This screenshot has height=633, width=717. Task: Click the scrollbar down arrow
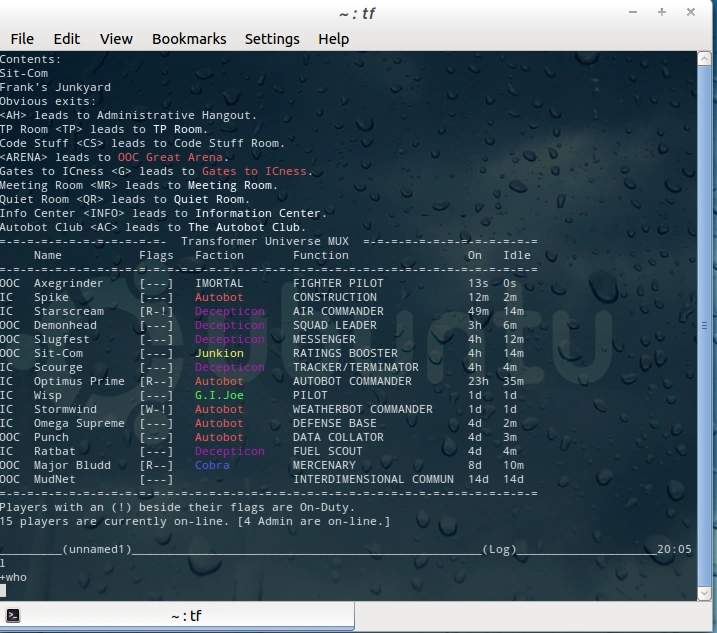click(x=704, y=593)
